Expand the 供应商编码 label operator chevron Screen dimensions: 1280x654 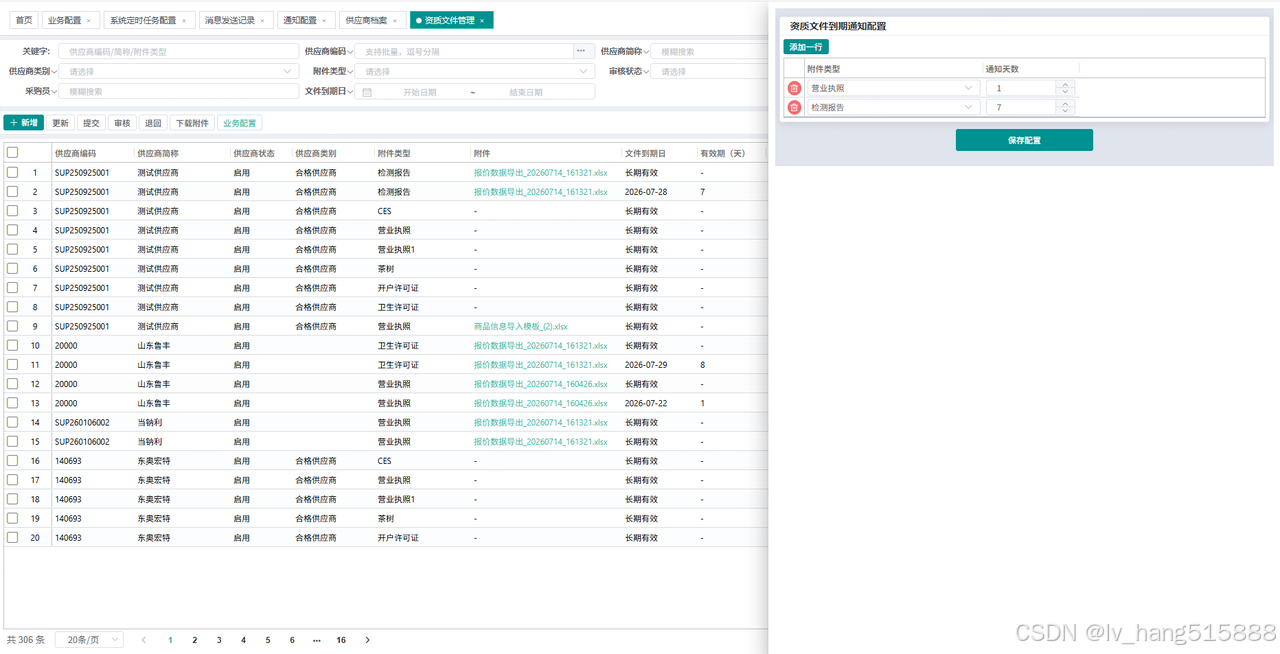tap(350, 51)
